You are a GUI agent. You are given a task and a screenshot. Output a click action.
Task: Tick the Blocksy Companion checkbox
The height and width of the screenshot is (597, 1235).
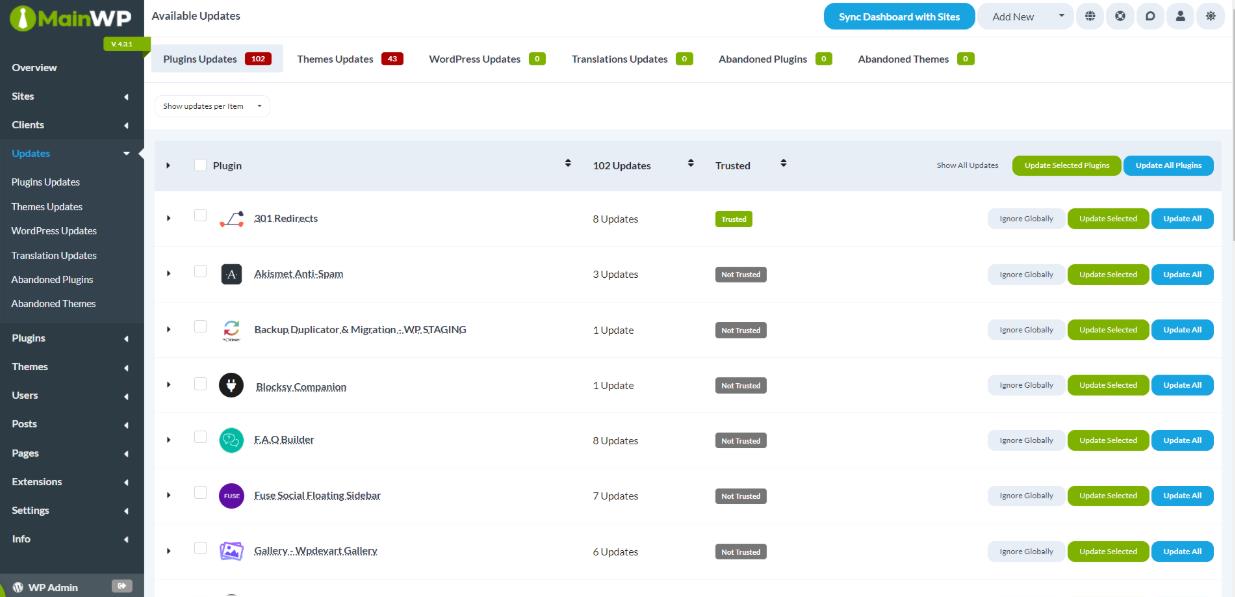tap(200, 384)
